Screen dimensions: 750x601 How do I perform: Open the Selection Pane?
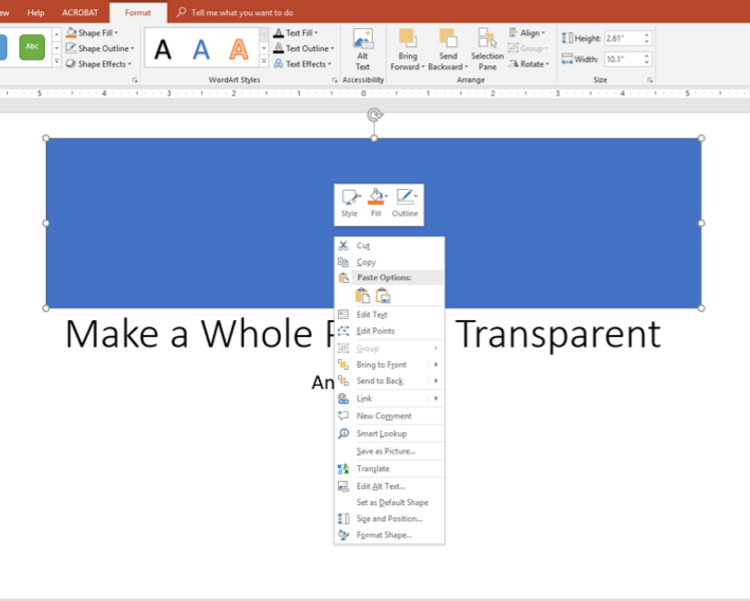(x=487, y=49)
